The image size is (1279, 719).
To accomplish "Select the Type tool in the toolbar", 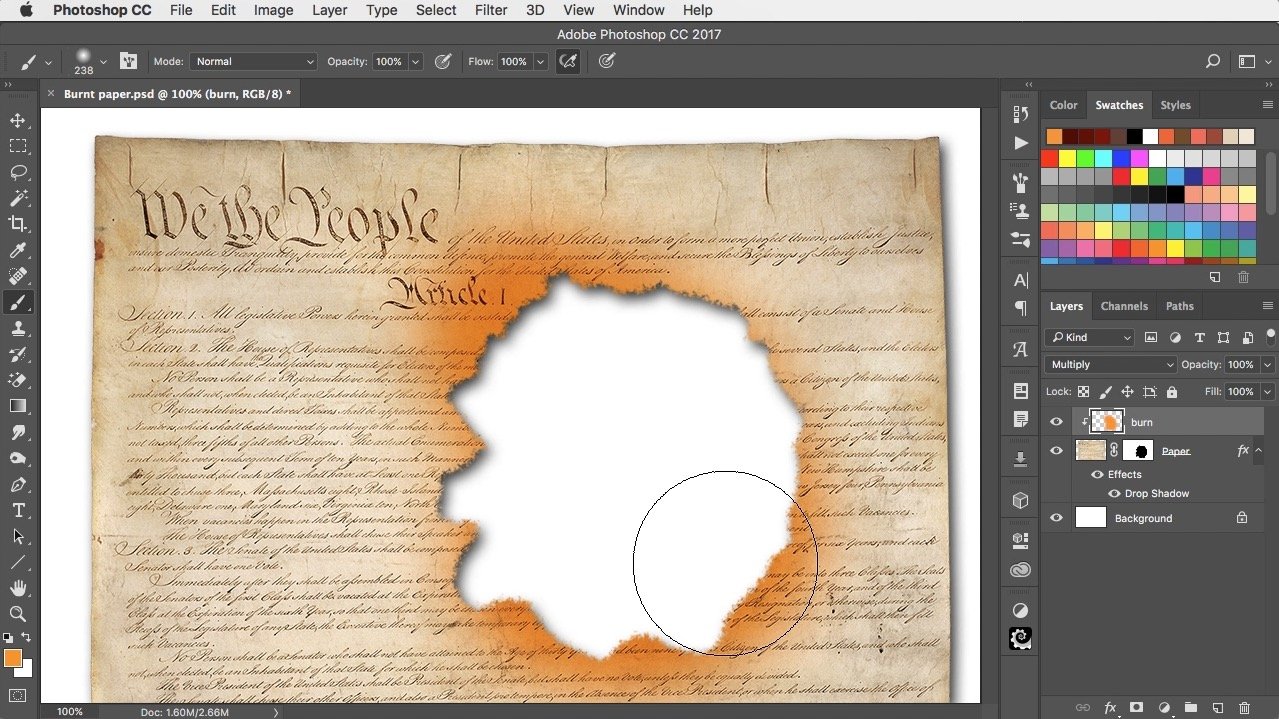I will click(x=18, y=510).
